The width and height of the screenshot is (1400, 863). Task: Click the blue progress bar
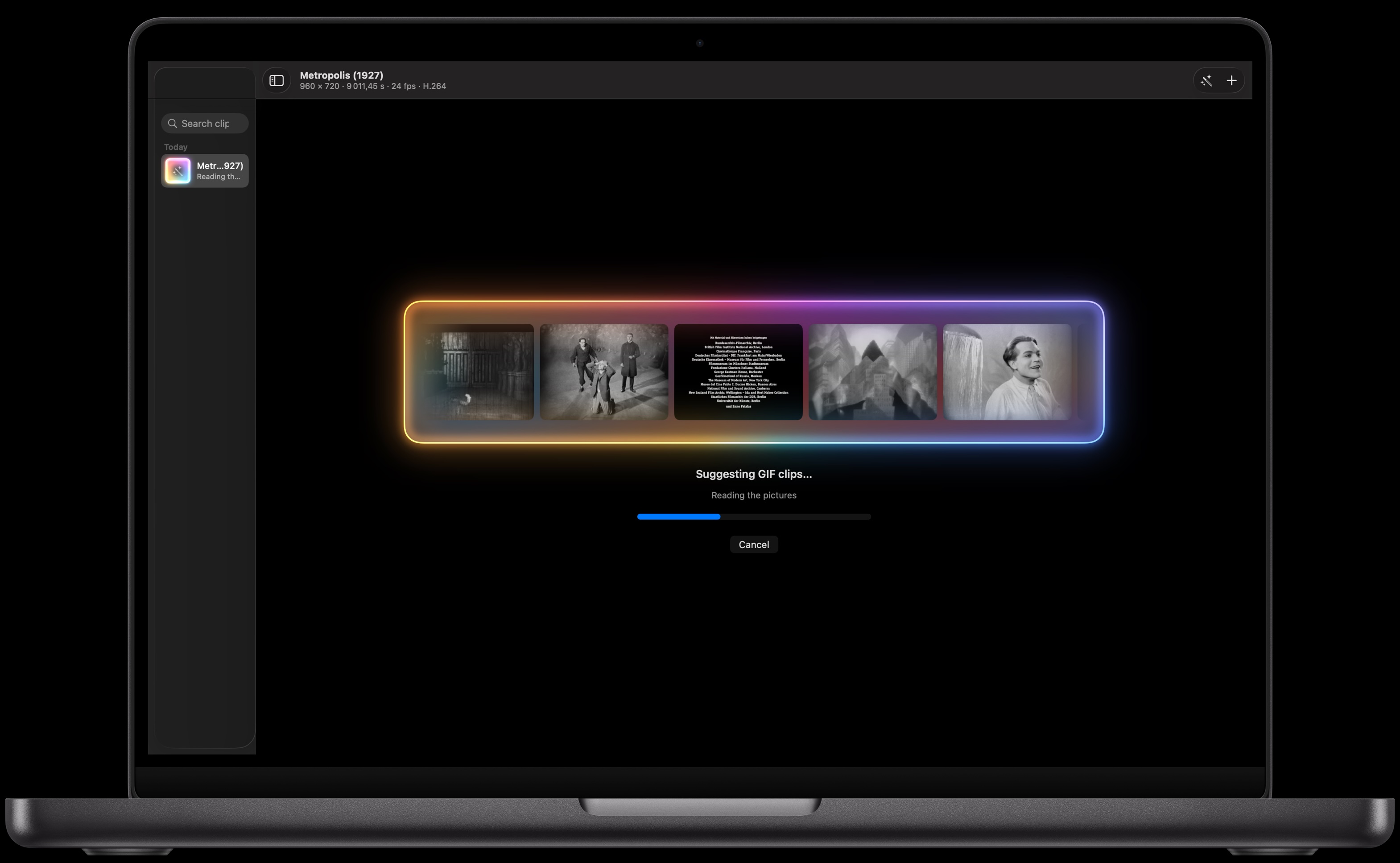[x=753, y=516]
